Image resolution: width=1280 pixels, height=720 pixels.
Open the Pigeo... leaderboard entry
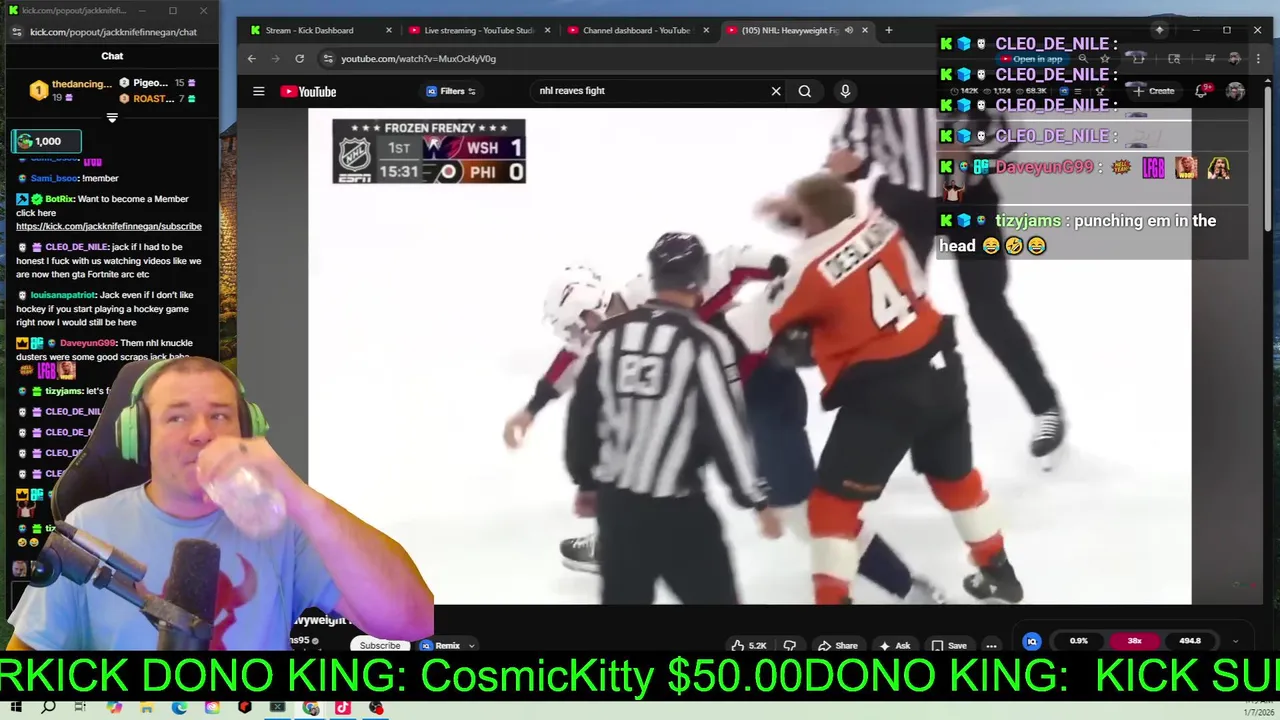(x=158, y=83)
